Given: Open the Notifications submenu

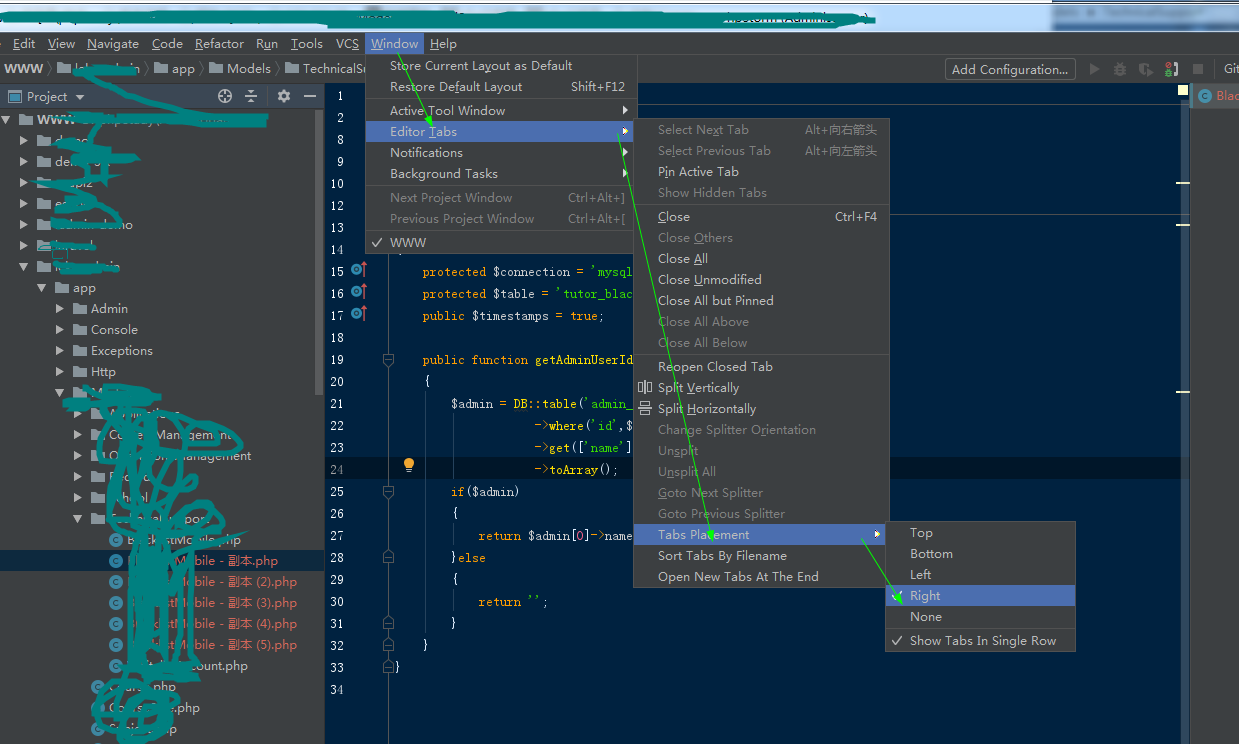Looking at the screenshot, I should (x=500, y=153).
